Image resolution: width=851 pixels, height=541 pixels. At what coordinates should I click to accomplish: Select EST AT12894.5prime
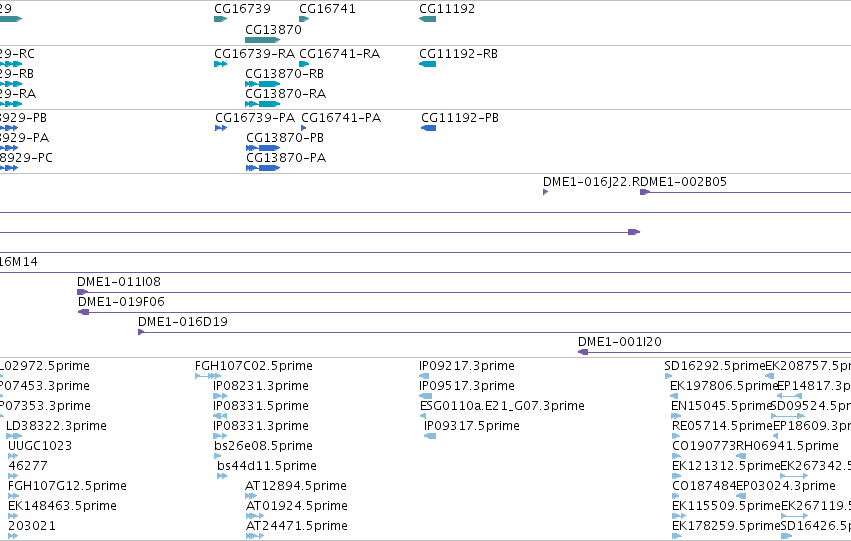pos(296,486)
